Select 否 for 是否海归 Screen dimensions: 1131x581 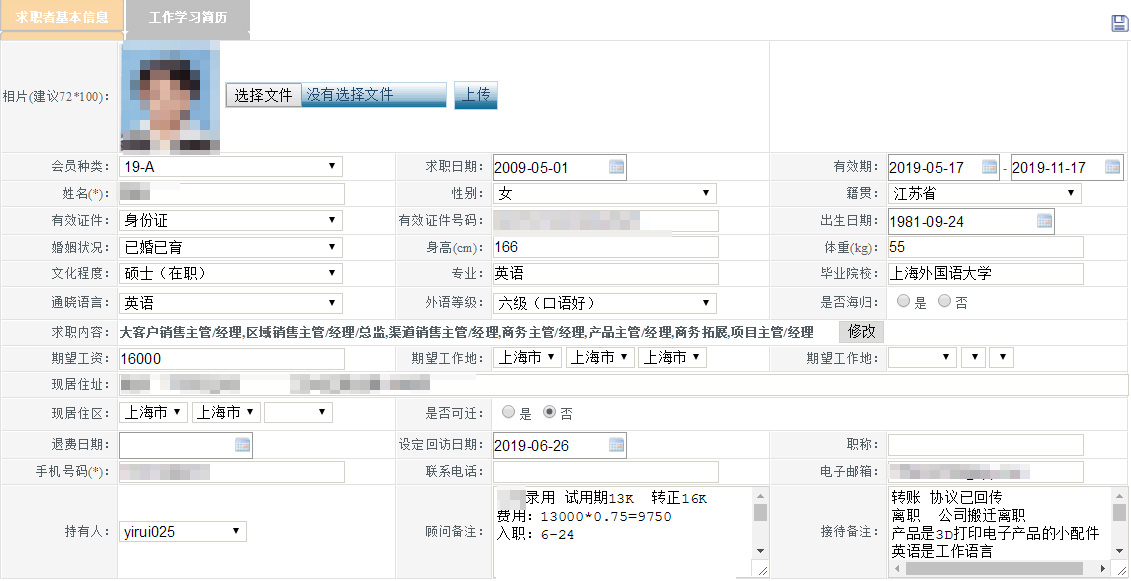[x=944, y=302]
